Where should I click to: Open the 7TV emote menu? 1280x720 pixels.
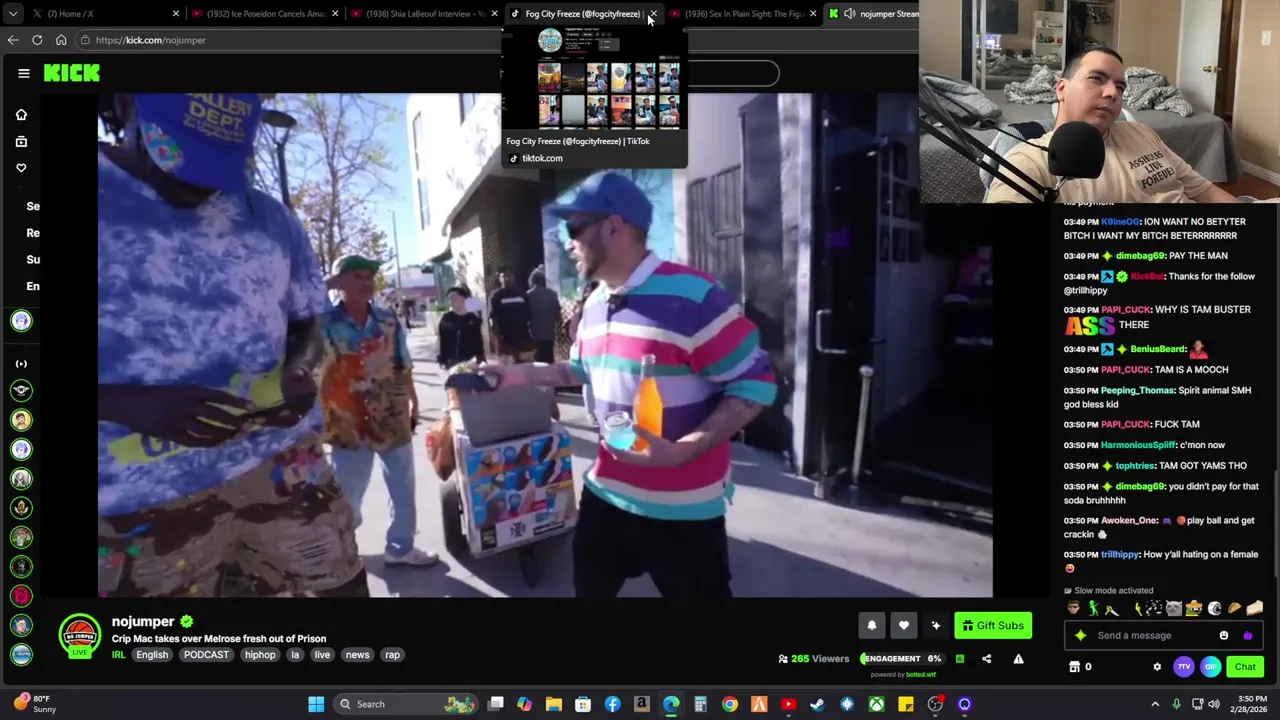click(1184, 667)
